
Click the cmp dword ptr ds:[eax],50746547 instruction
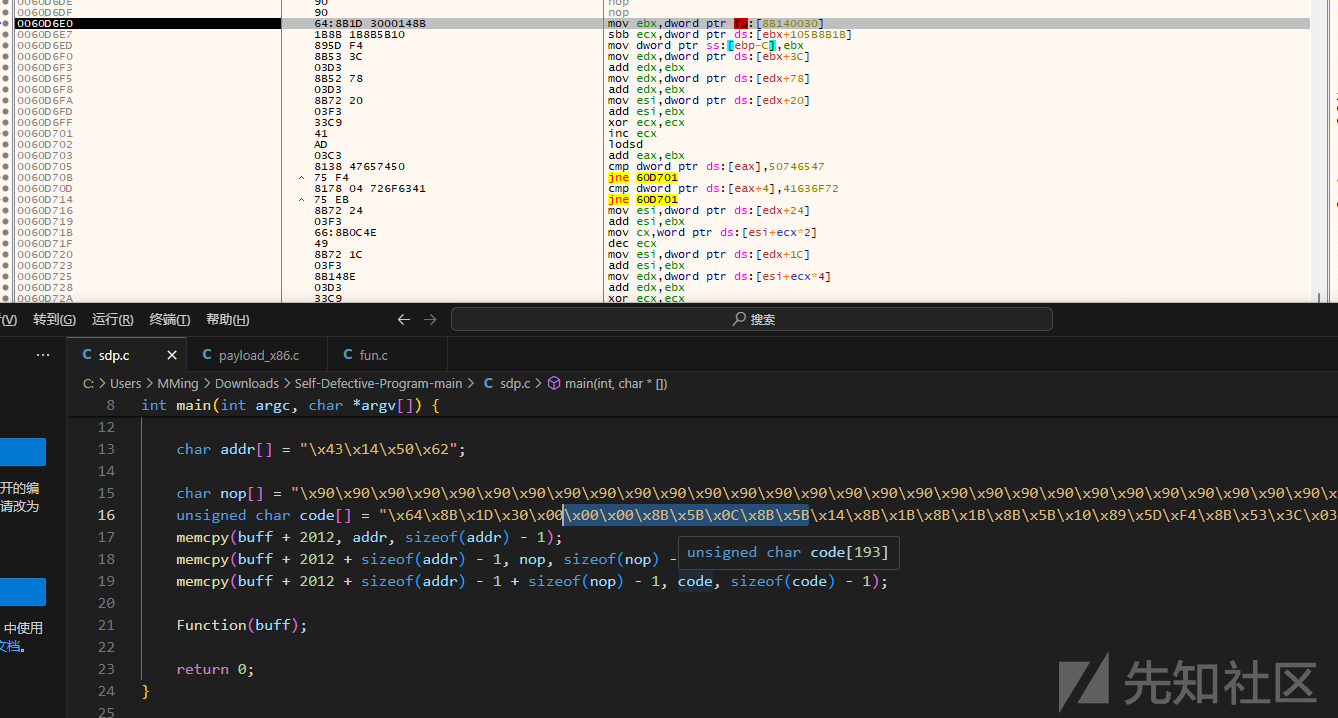tap(716, 166)
